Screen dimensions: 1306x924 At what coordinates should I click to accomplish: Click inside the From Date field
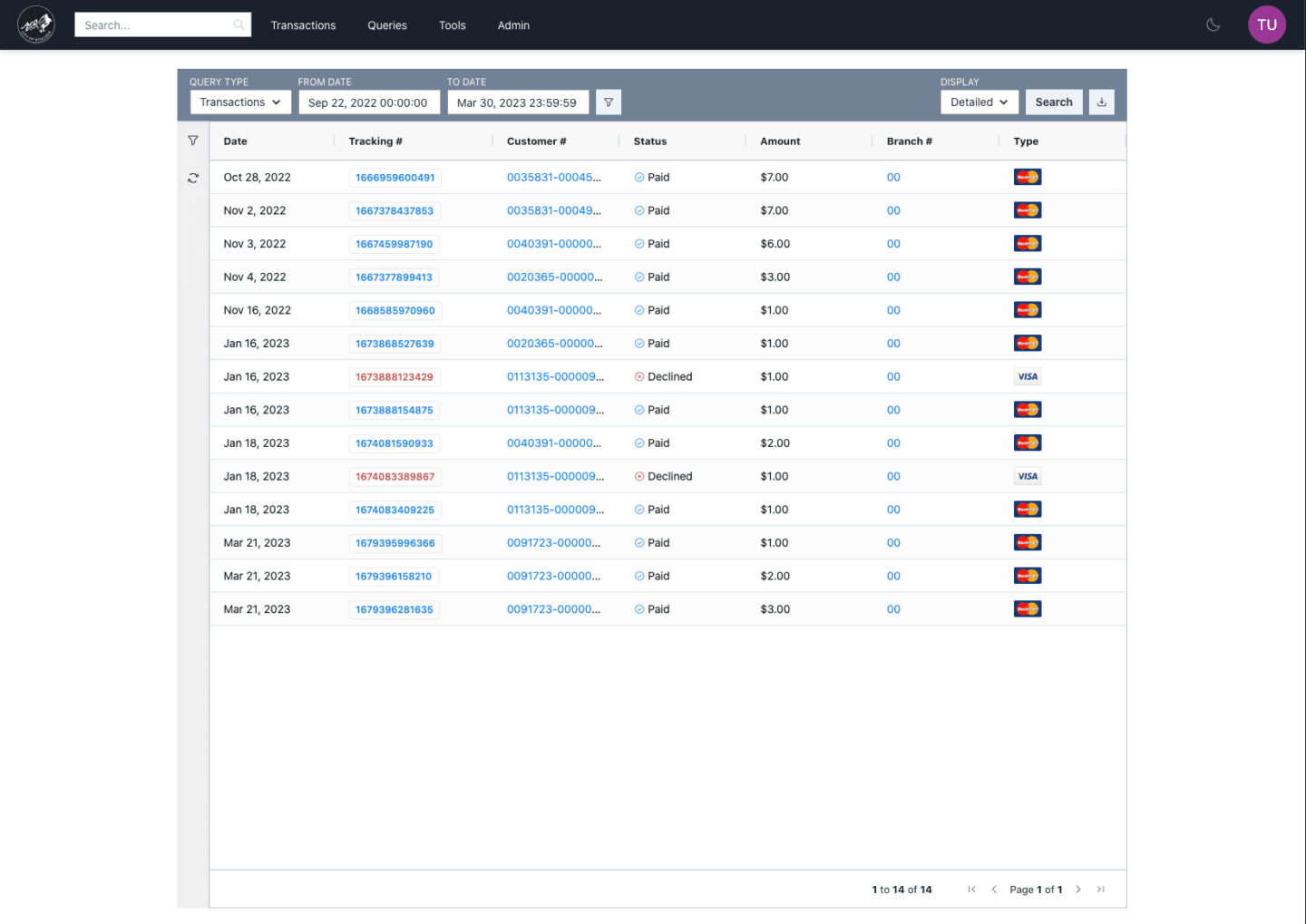[369, 102]
